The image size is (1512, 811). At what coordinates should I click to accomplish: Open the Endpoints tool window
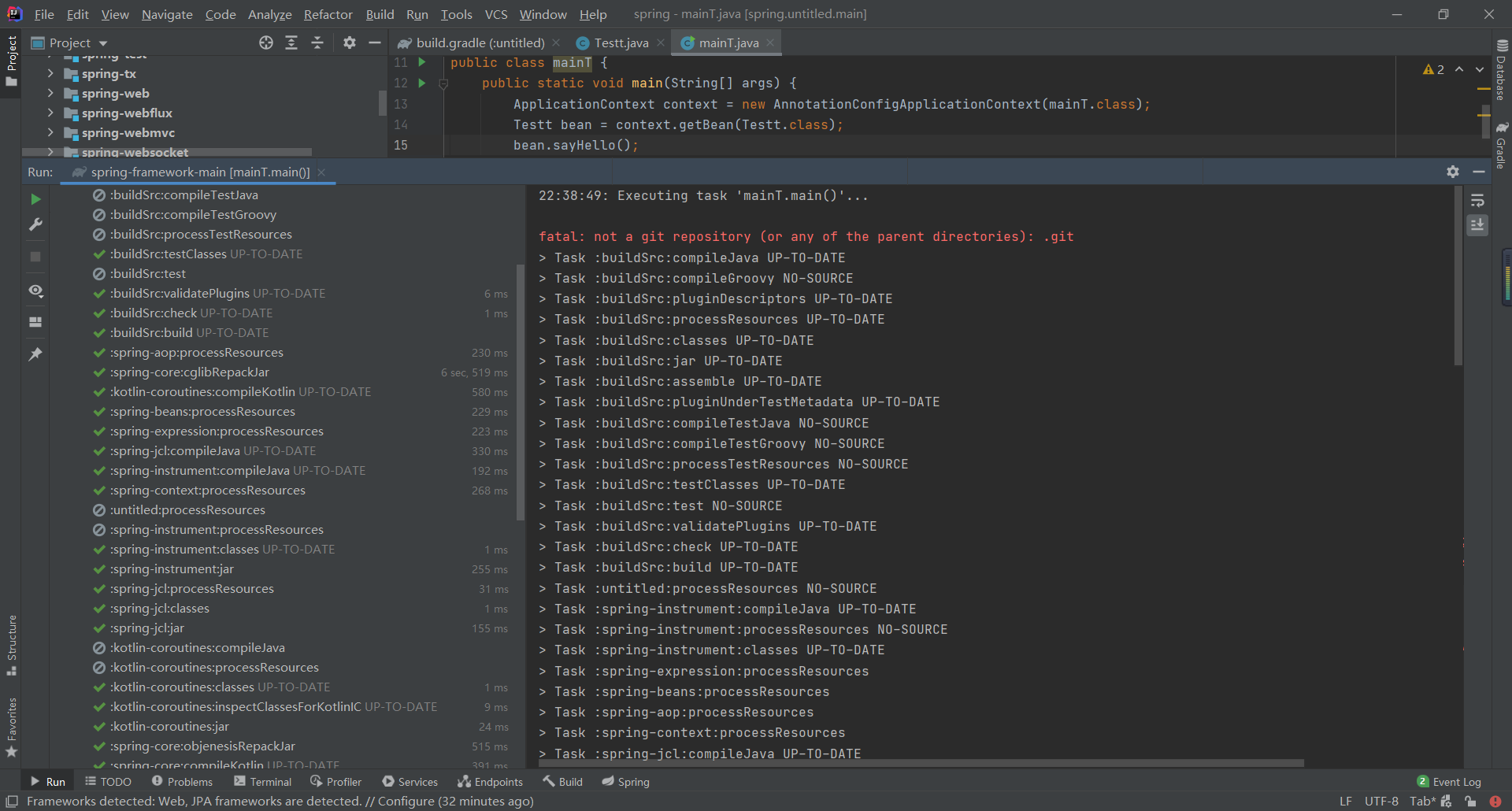[x=491, y=782]
